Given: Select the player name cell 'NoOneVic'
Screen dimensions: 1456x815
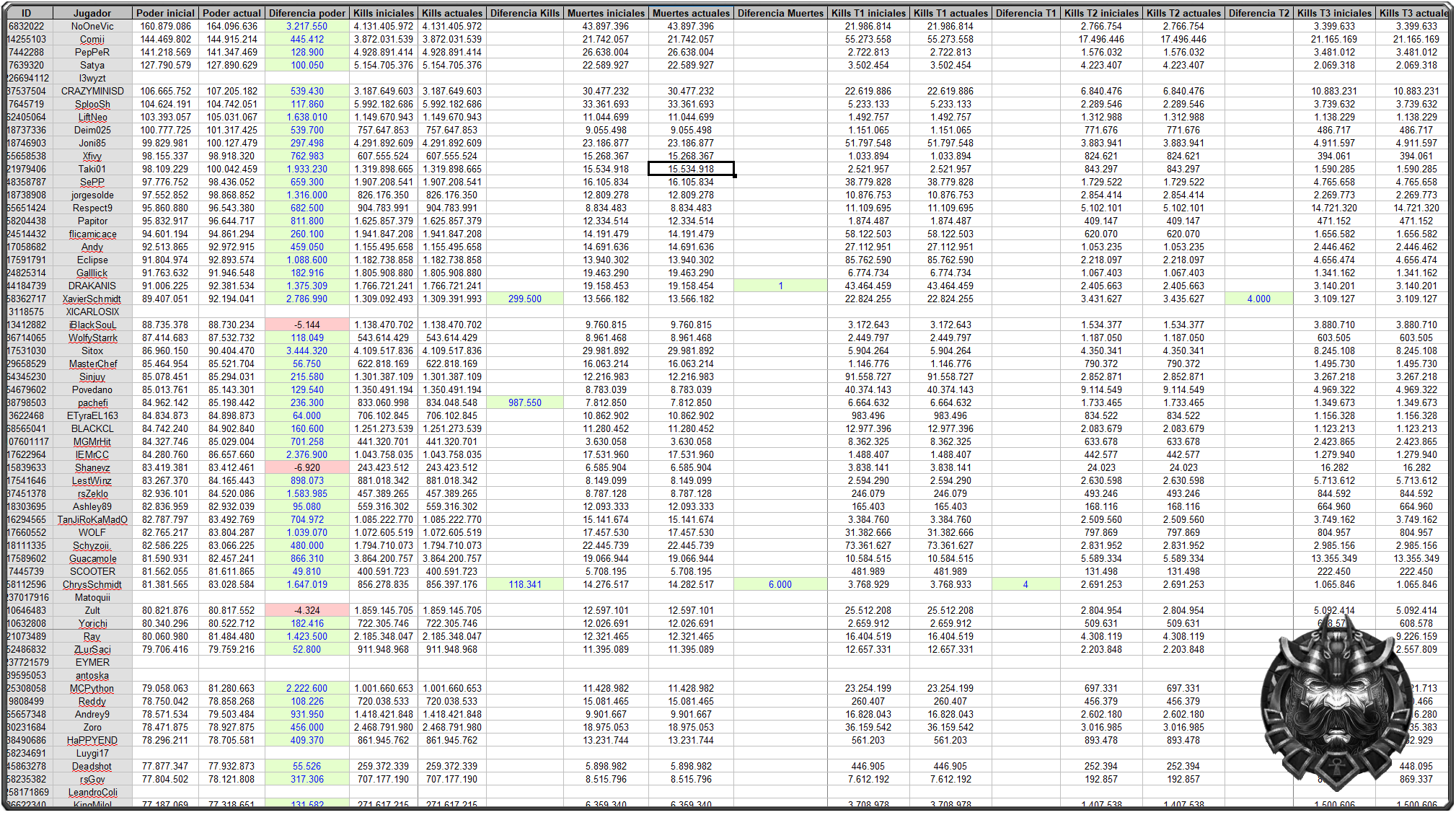Looking at the screenshot, I should (92, 26).
